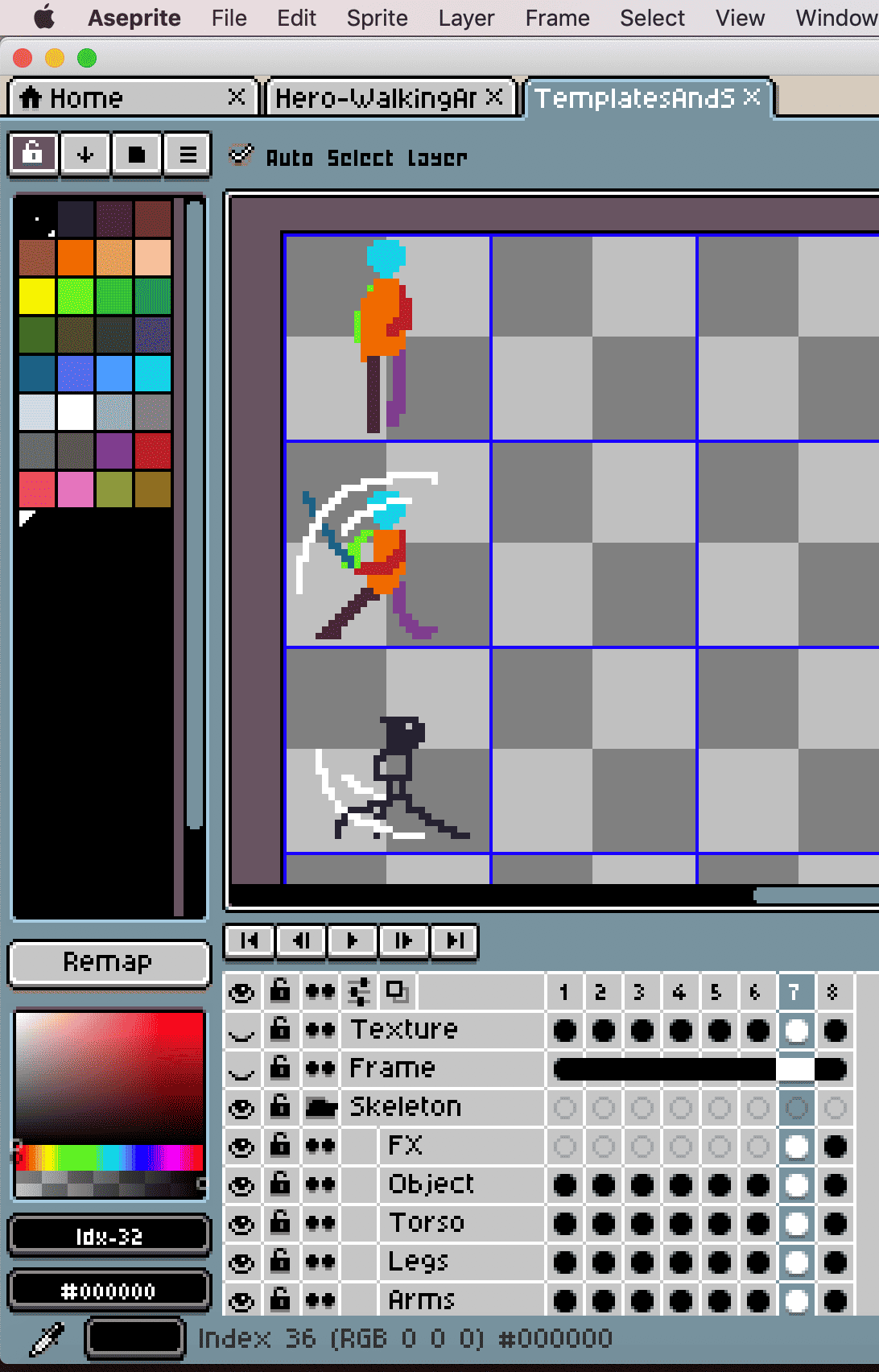Select frame 3 in the timeline header
879x1372 pixels.
tap(639, 992)
